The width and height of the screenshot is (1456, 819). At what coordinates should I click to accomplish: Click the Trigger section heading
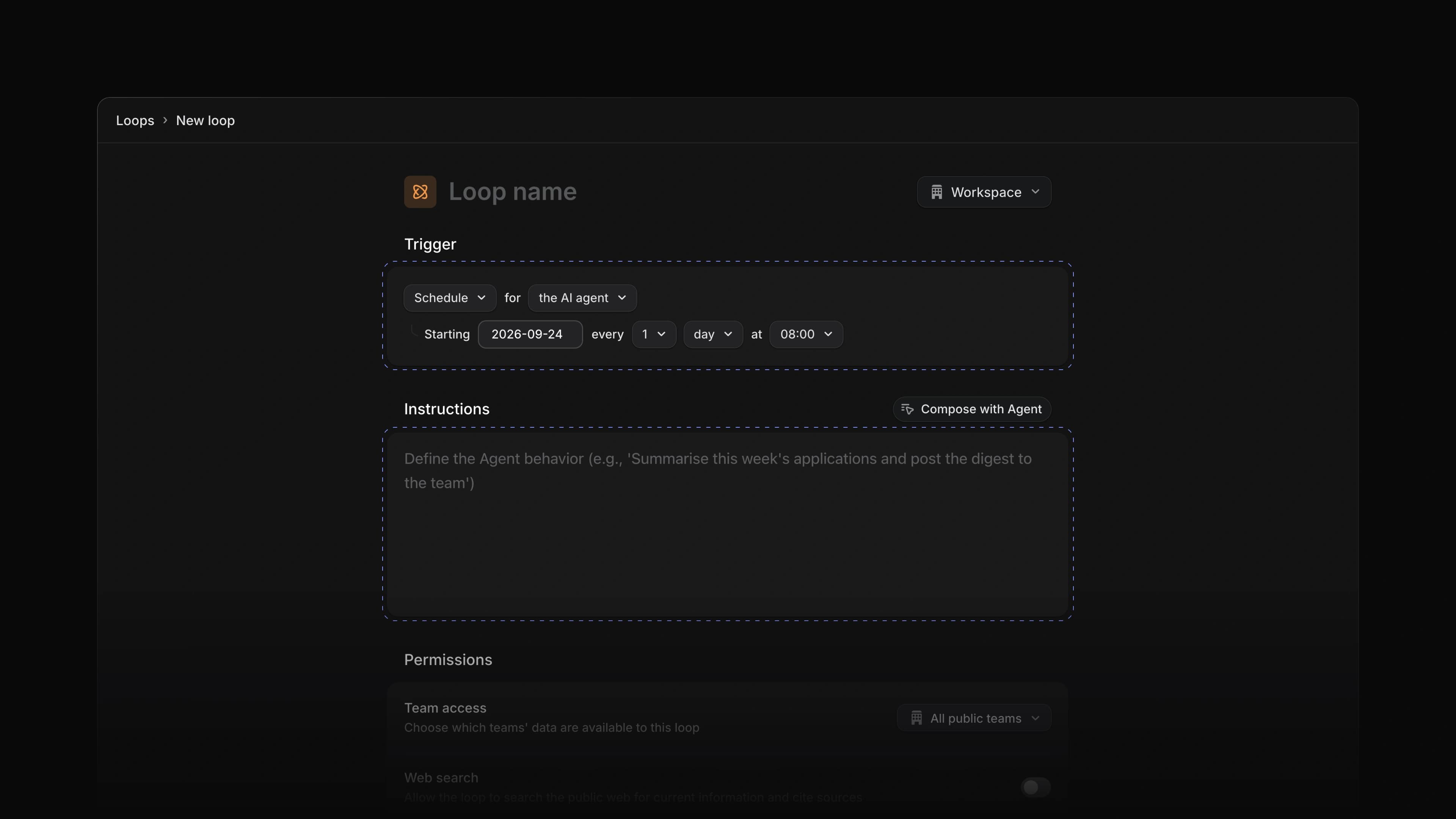coord(430,244)
